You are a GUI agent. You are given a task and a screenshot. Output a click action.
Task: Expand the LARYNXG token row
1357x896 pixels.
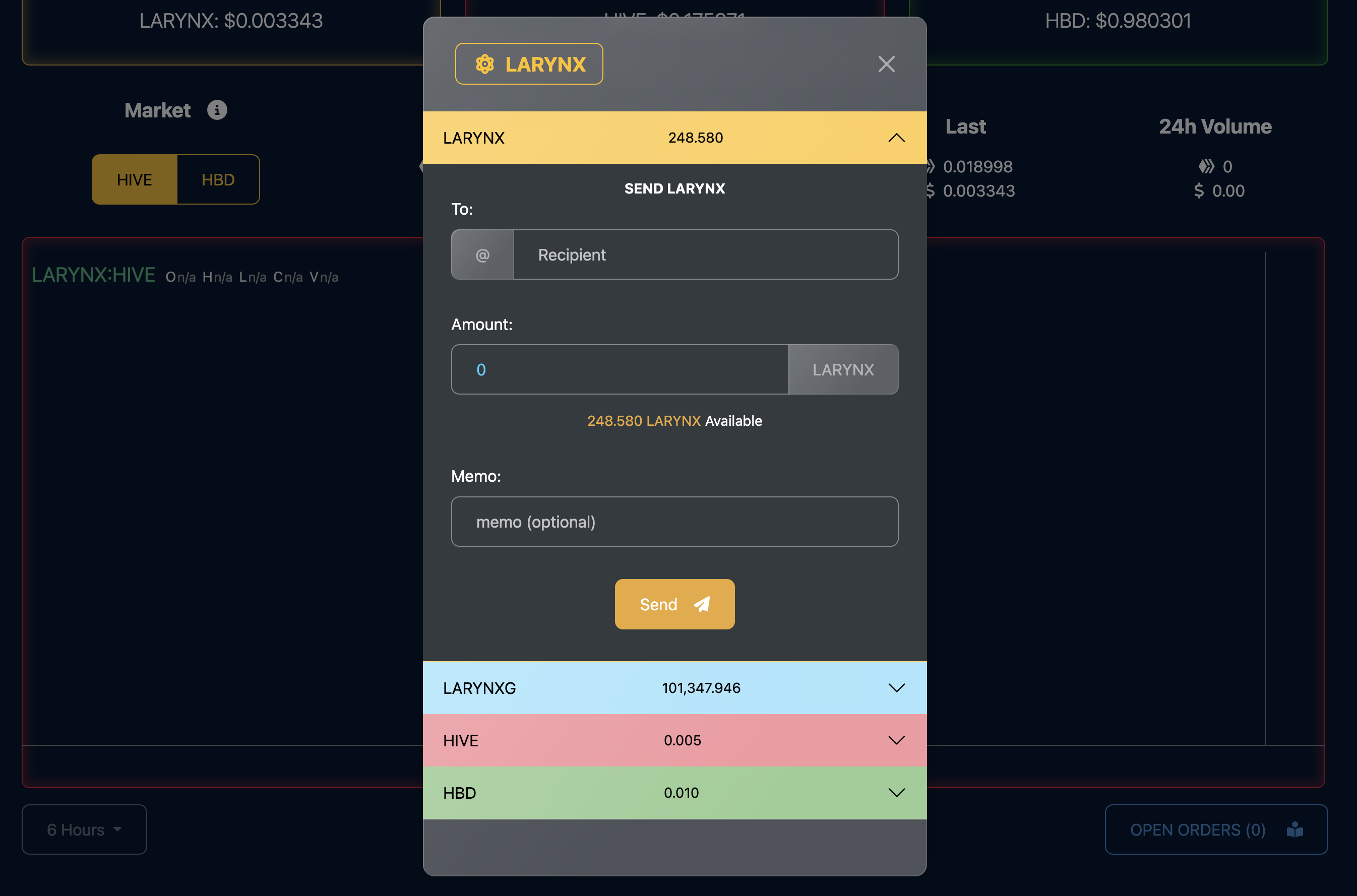pos(896,688)
